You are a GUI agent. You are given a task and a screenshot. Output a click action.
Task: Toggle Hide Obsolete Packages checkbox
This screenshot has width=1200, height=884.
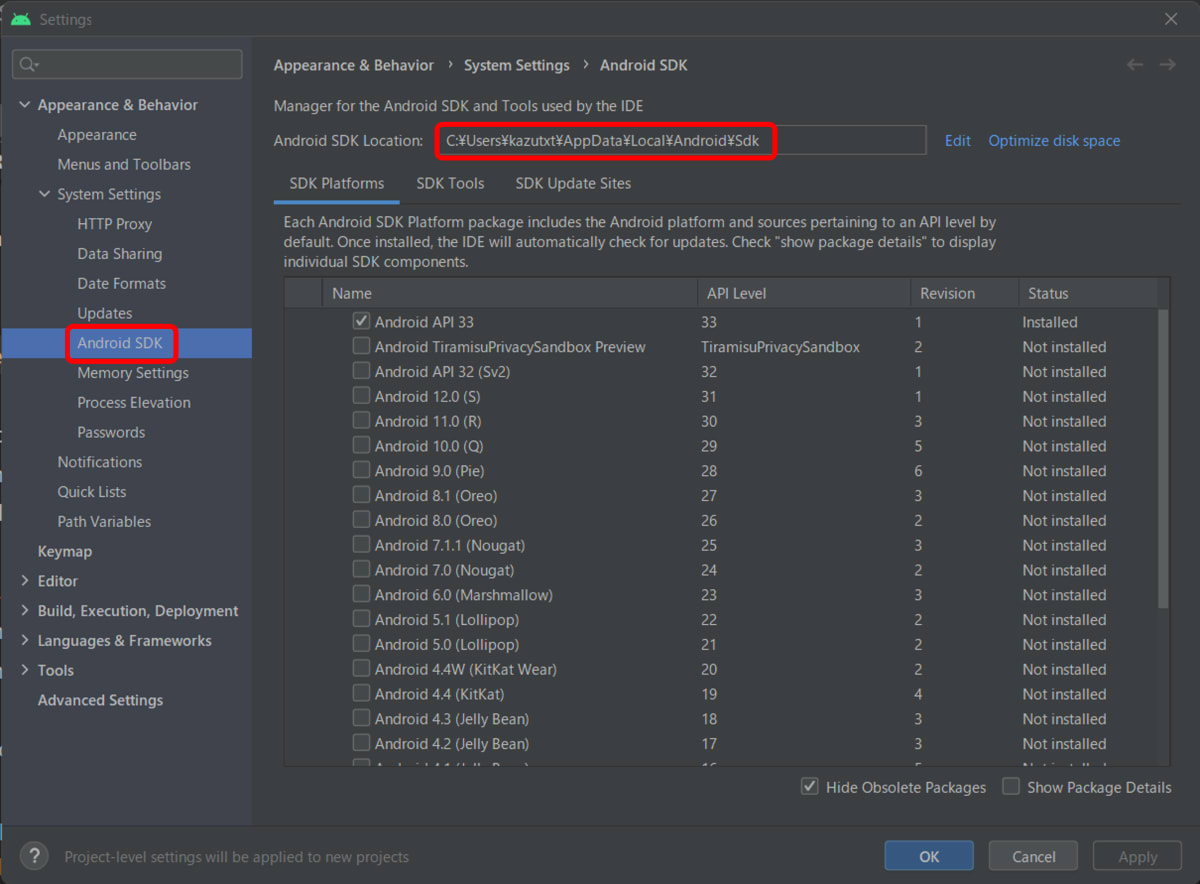tap(810, 787)
